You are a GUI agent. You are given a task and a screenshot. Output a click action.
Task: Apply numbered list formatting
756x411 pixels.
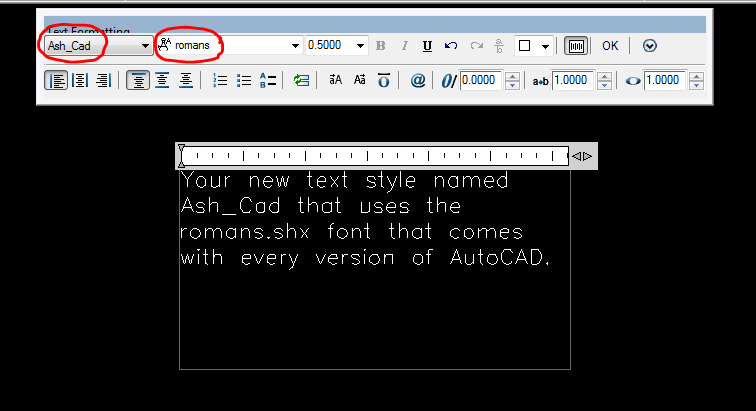(220, 80)
